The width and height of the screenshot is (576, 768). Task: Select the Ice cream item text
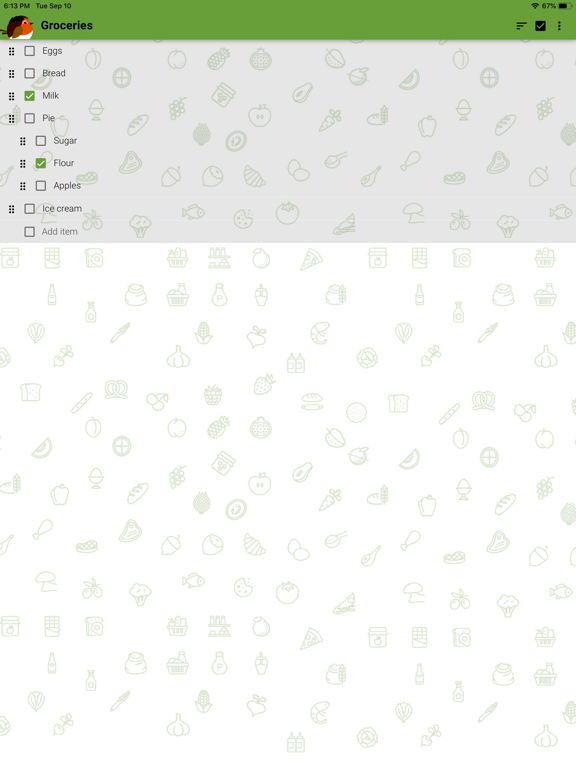pyautogui.click(x=62, y=209)
